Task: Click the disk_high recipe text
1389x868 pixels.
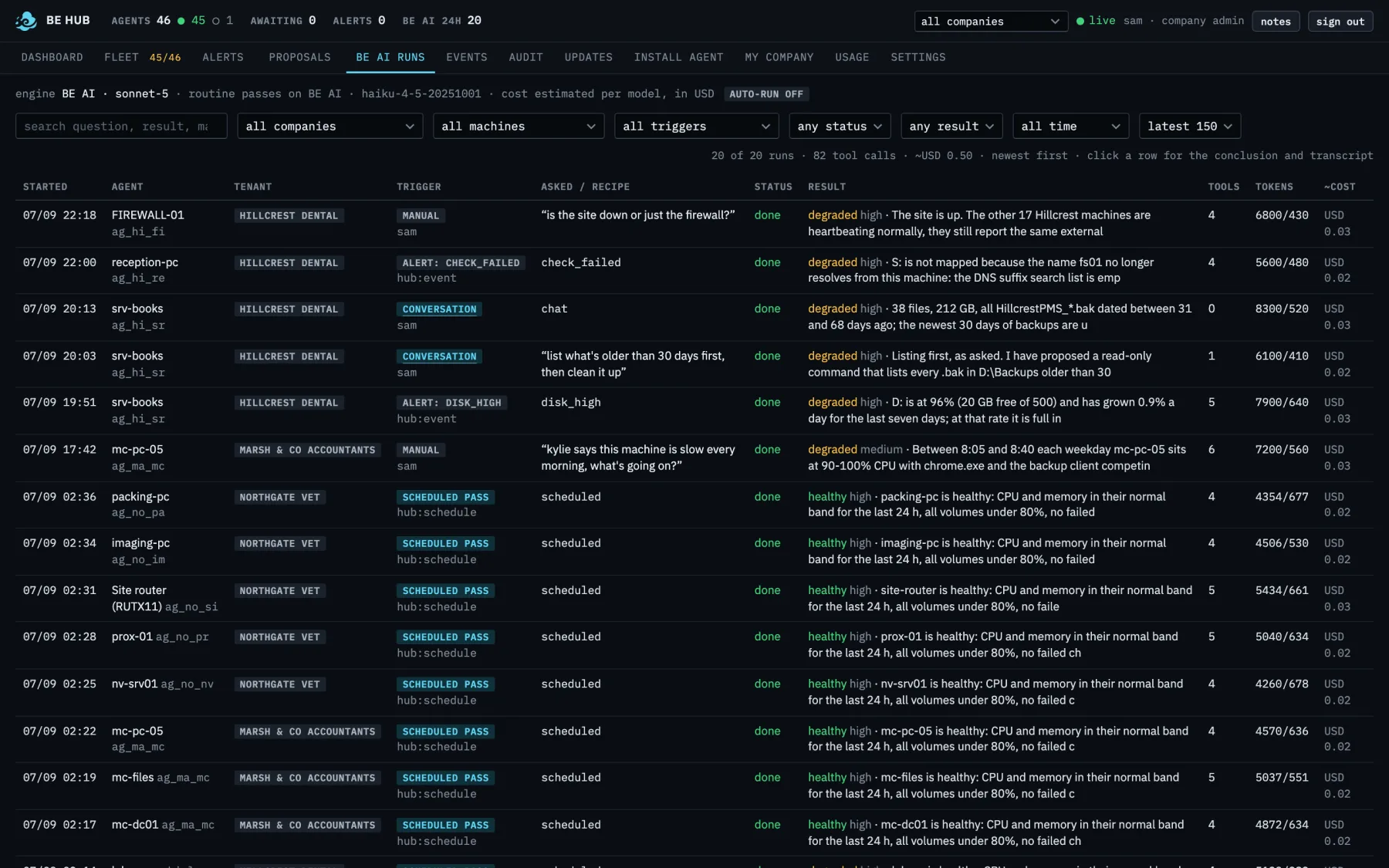Action: click(x=570, y=403)
